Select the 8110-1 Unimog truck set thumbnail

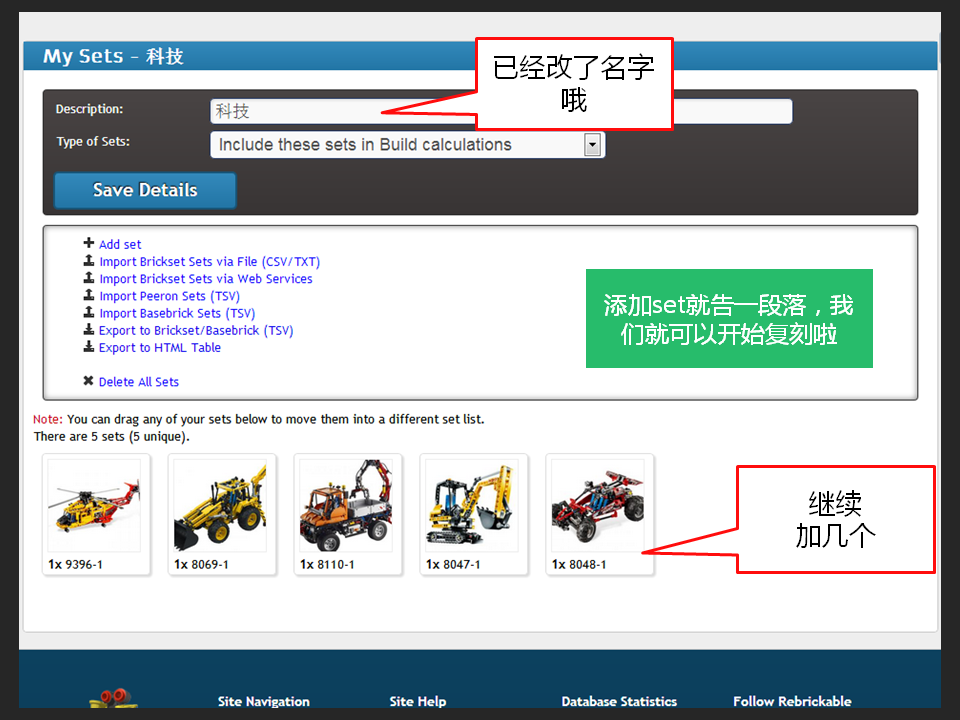click(x=347, y=506)
